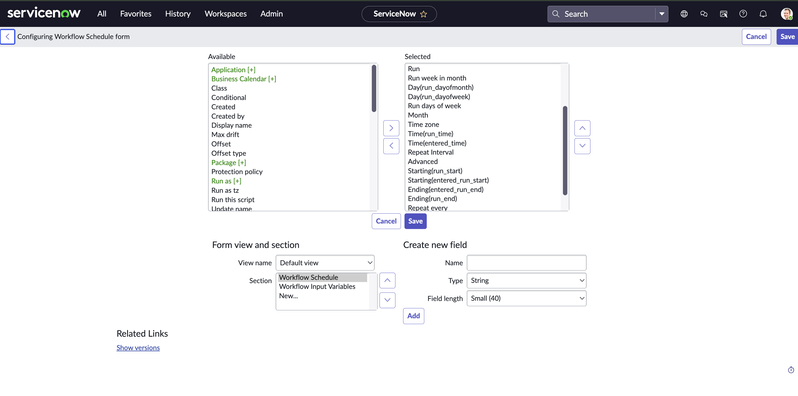The image size is (798, 396).
Task: Click the Selected list scrollbar
Action: [x=565, y=151]
